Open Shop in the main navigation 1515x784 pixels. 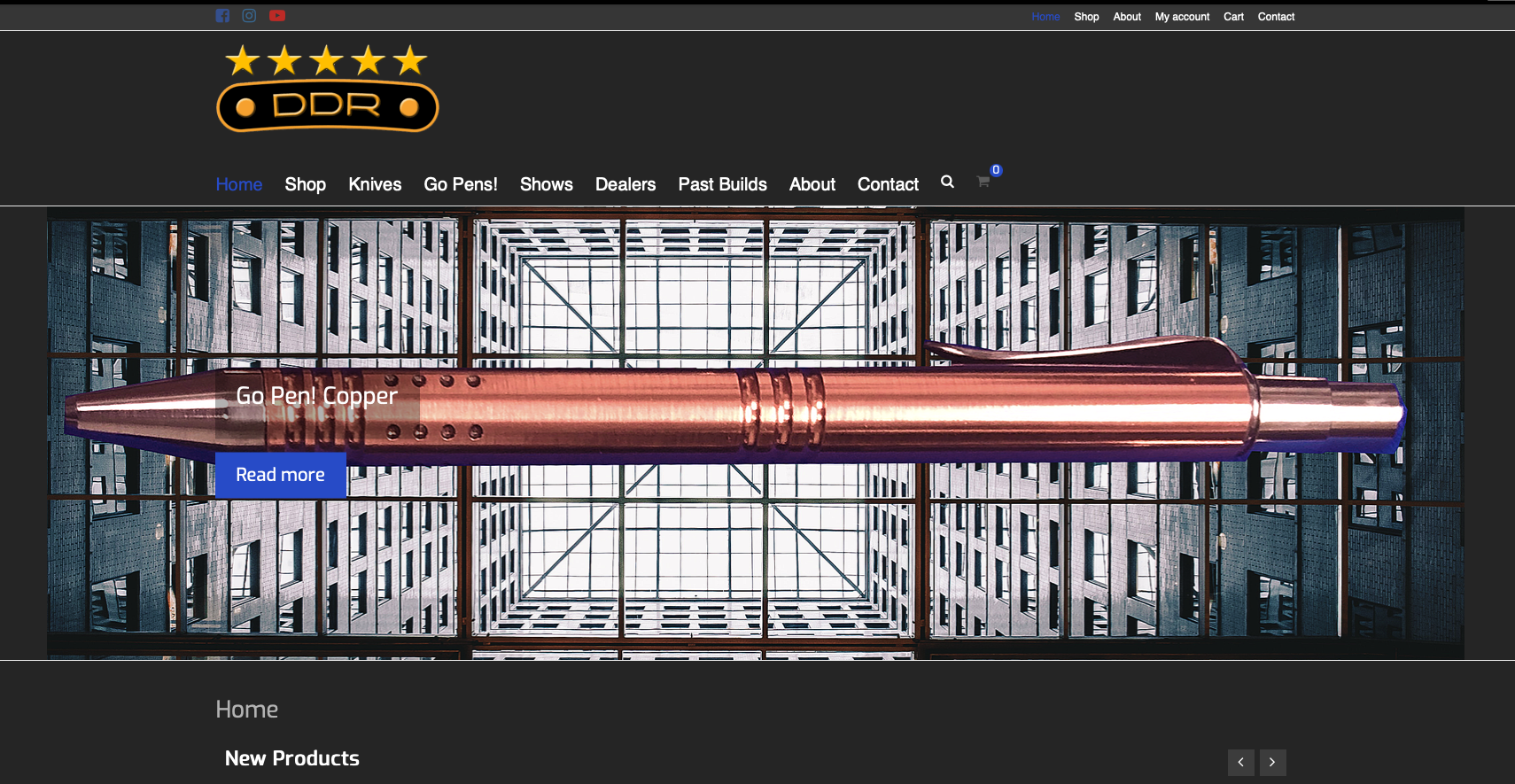click(305, 184)
